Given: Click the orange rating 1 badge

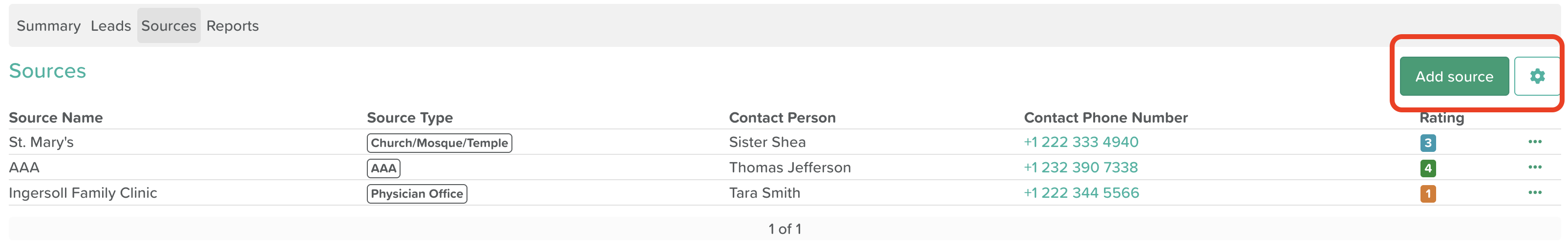Looking at the screenshot, I should (1427, 193).
